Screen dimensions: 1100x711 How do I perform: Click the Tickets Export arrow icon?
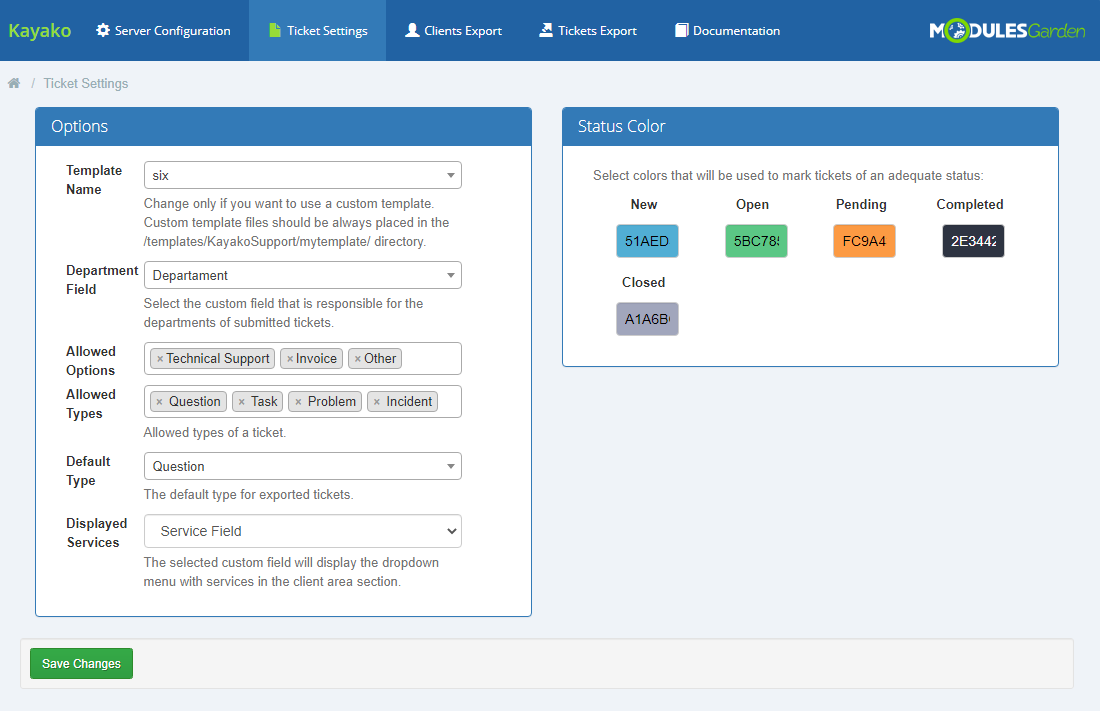pos(546,30)
